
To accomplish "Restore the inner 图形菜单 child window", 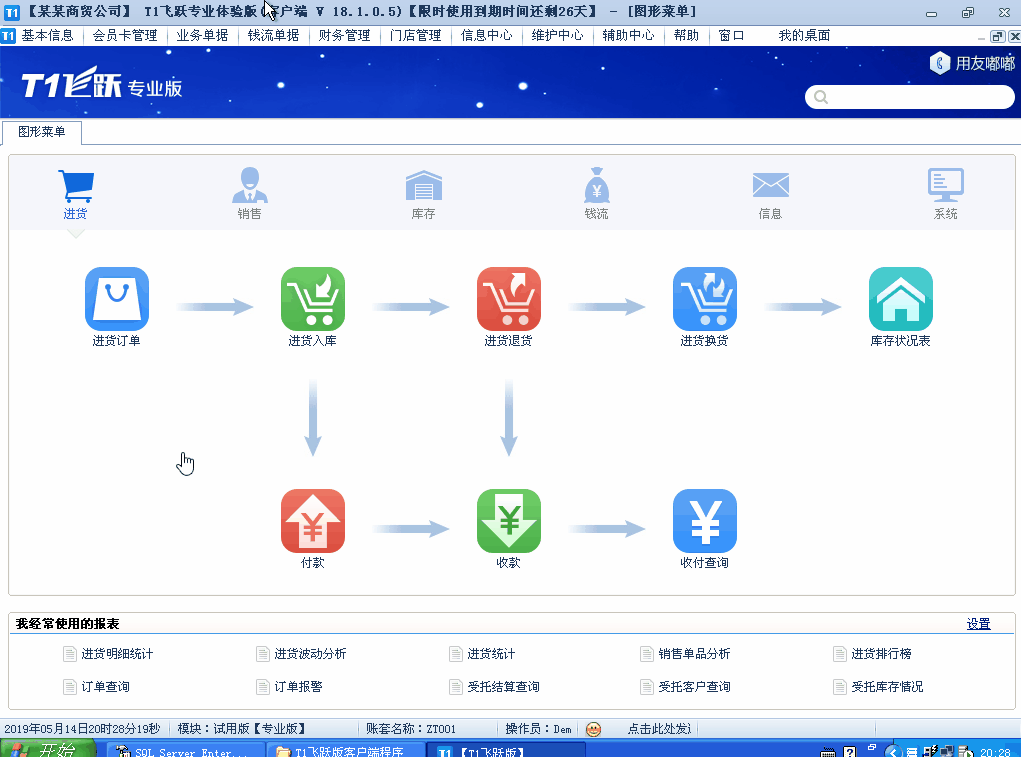I will pos(997,36).
